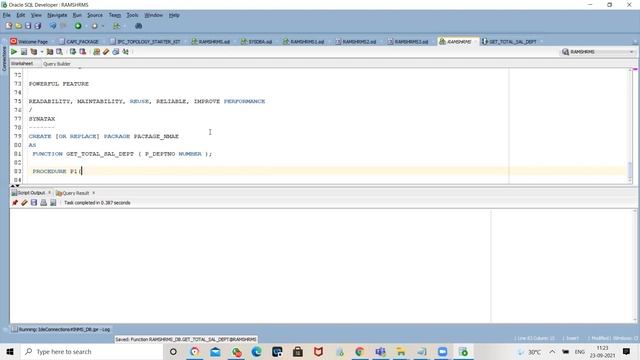
Task: Switch to the IPC_TOPOLOGY_STARTER_KIT tab
Action: 146,42
